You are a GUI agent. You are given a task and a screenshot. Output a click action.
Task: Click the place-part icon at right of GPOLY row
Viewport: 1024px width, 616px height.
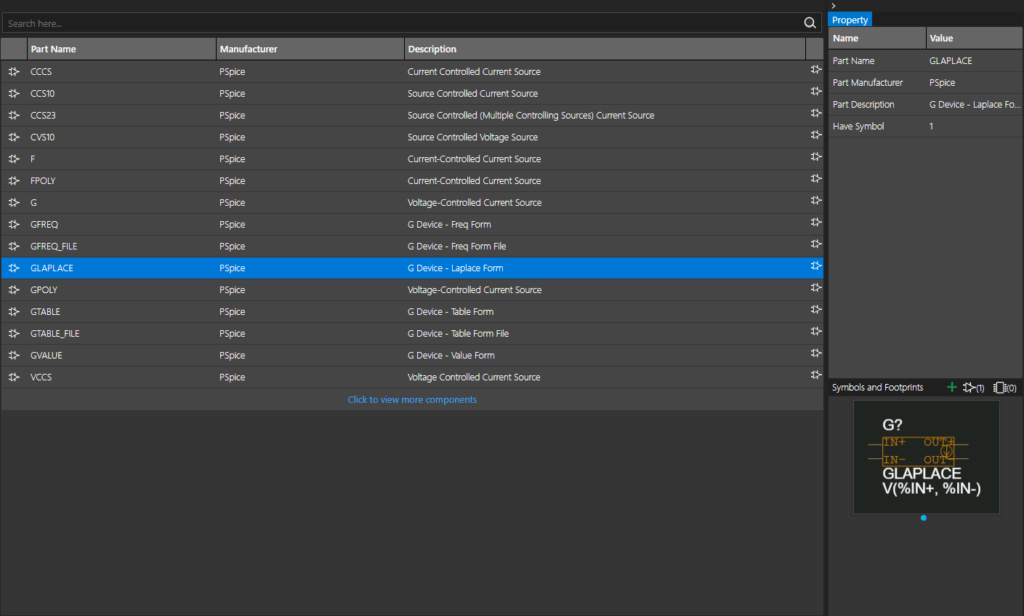tap(816, 287)
